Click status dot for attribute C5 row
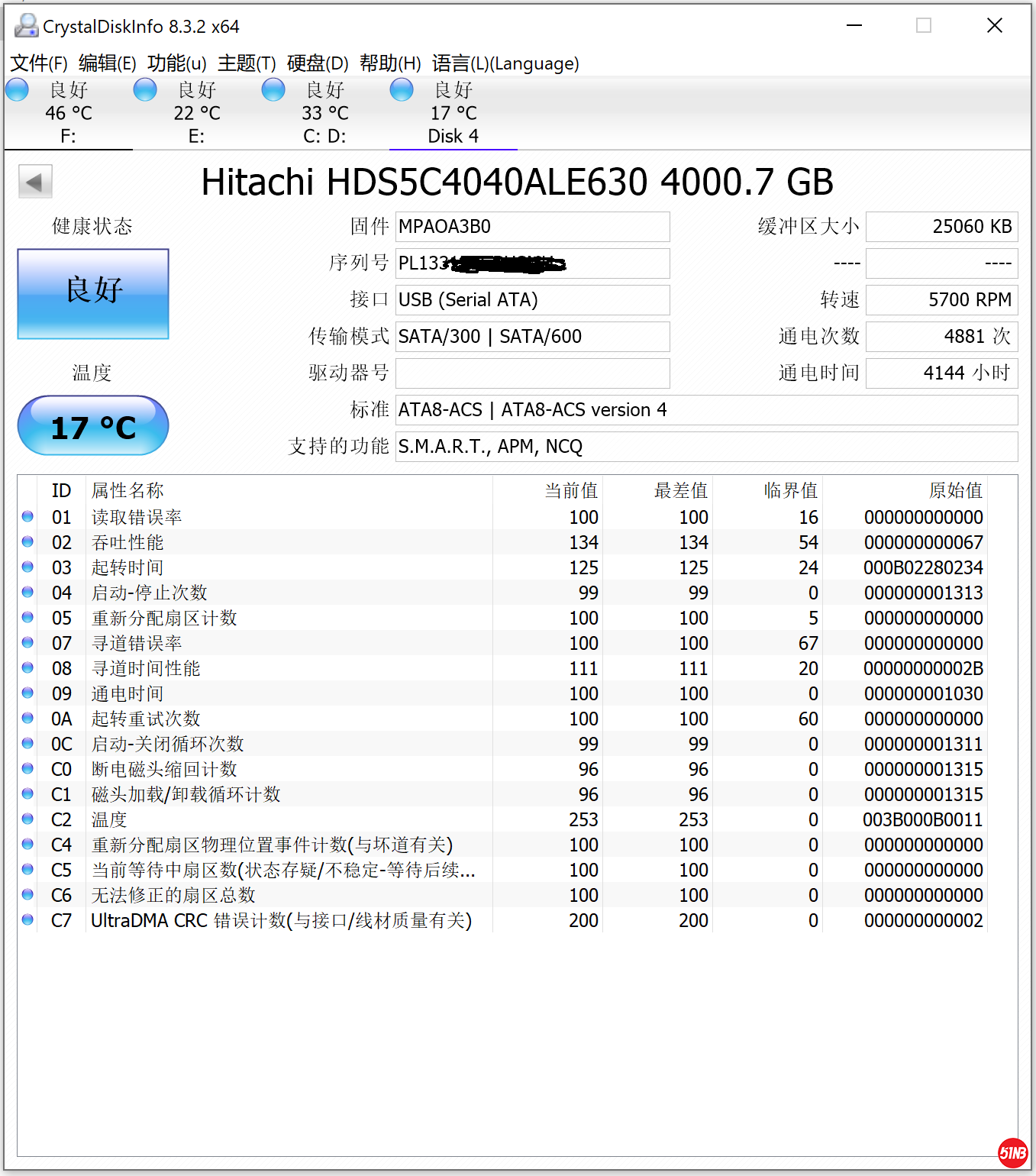1036x1176 pixels. click(27, 869)
